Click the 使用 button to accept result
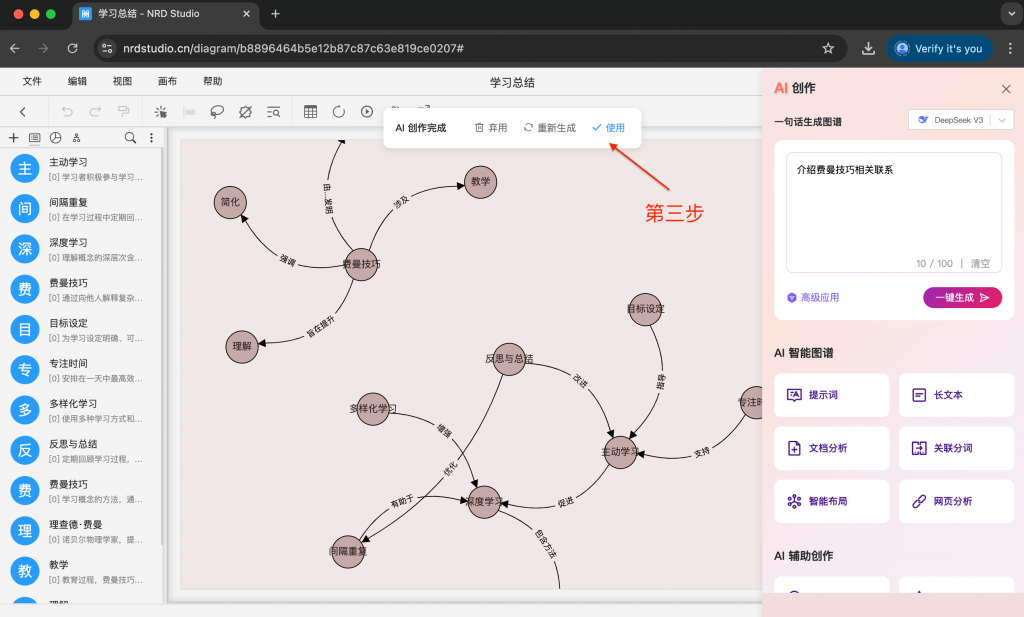This screenshot has width=1024, height=617. [x=608, y=128]
